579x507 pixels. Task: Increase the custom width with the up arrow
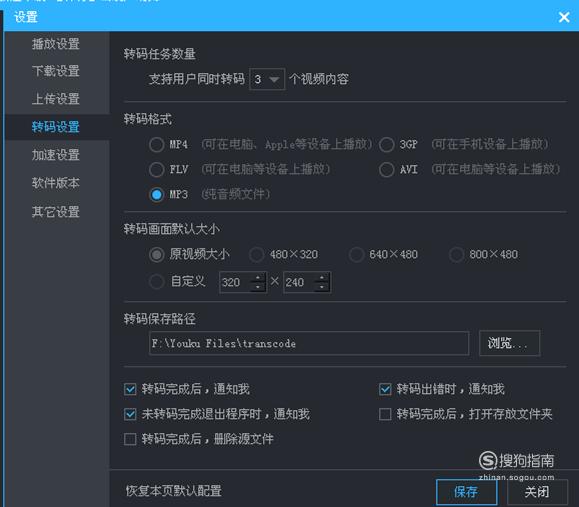pyautogui.click(x=258, y=277)
